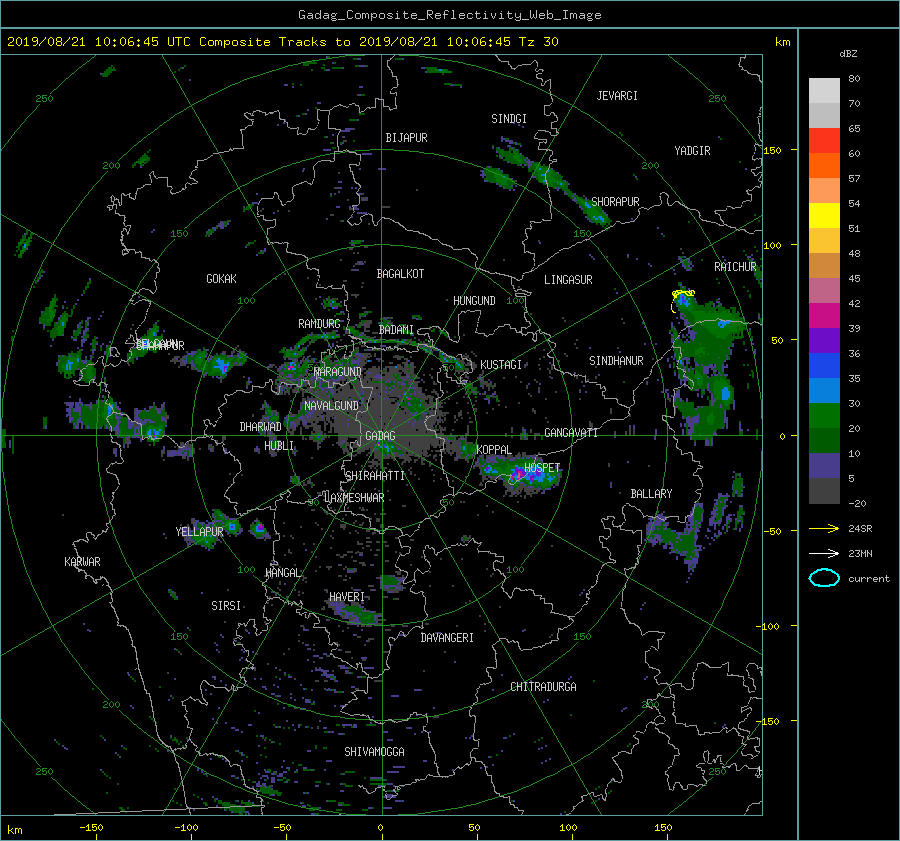Select the yellow 51 dBZ color swatch
Image resolution: width=900 pixels, height=841 pixels.
(824, 216)
